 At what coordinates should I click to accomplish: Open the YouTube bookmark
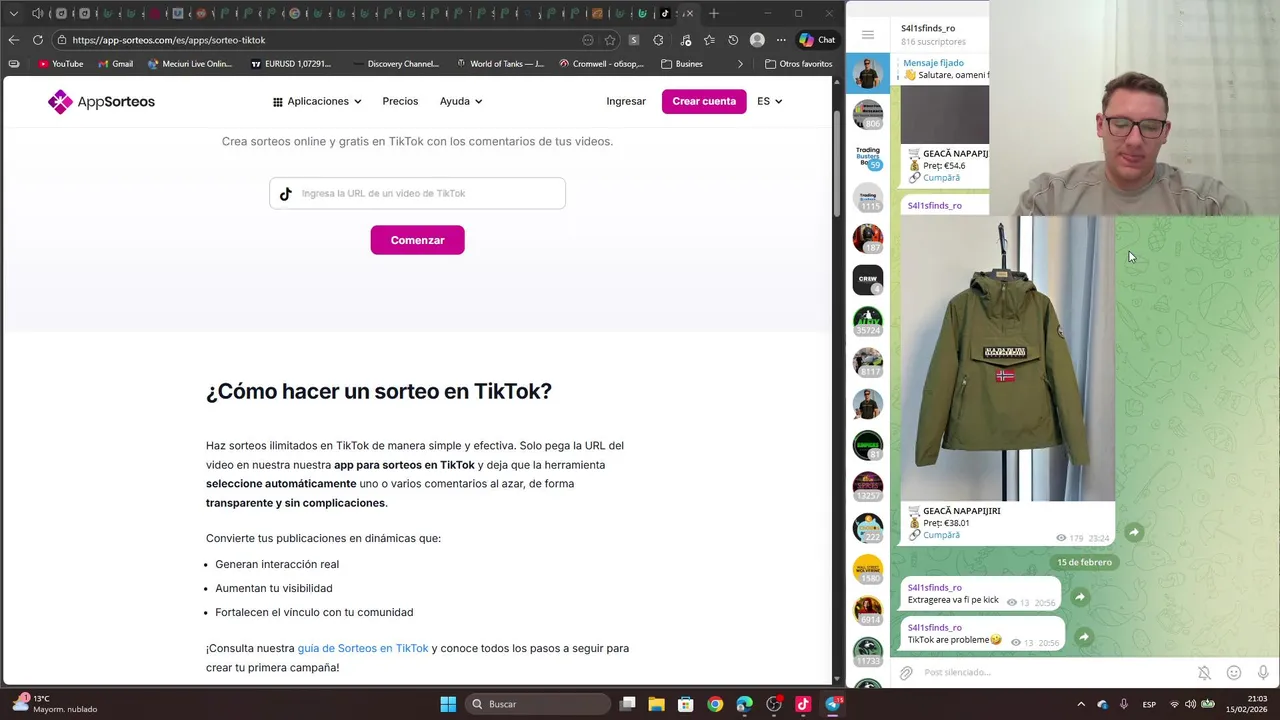(60, 64)
